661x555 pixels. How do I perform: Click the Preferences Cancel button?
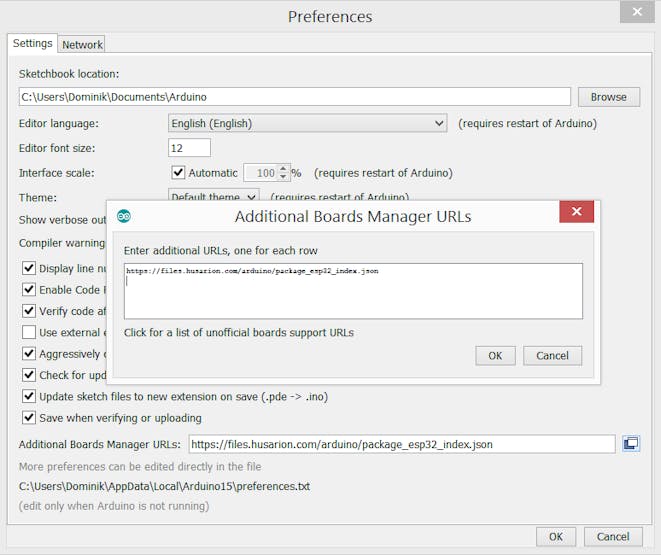click(x=613, y=536)
